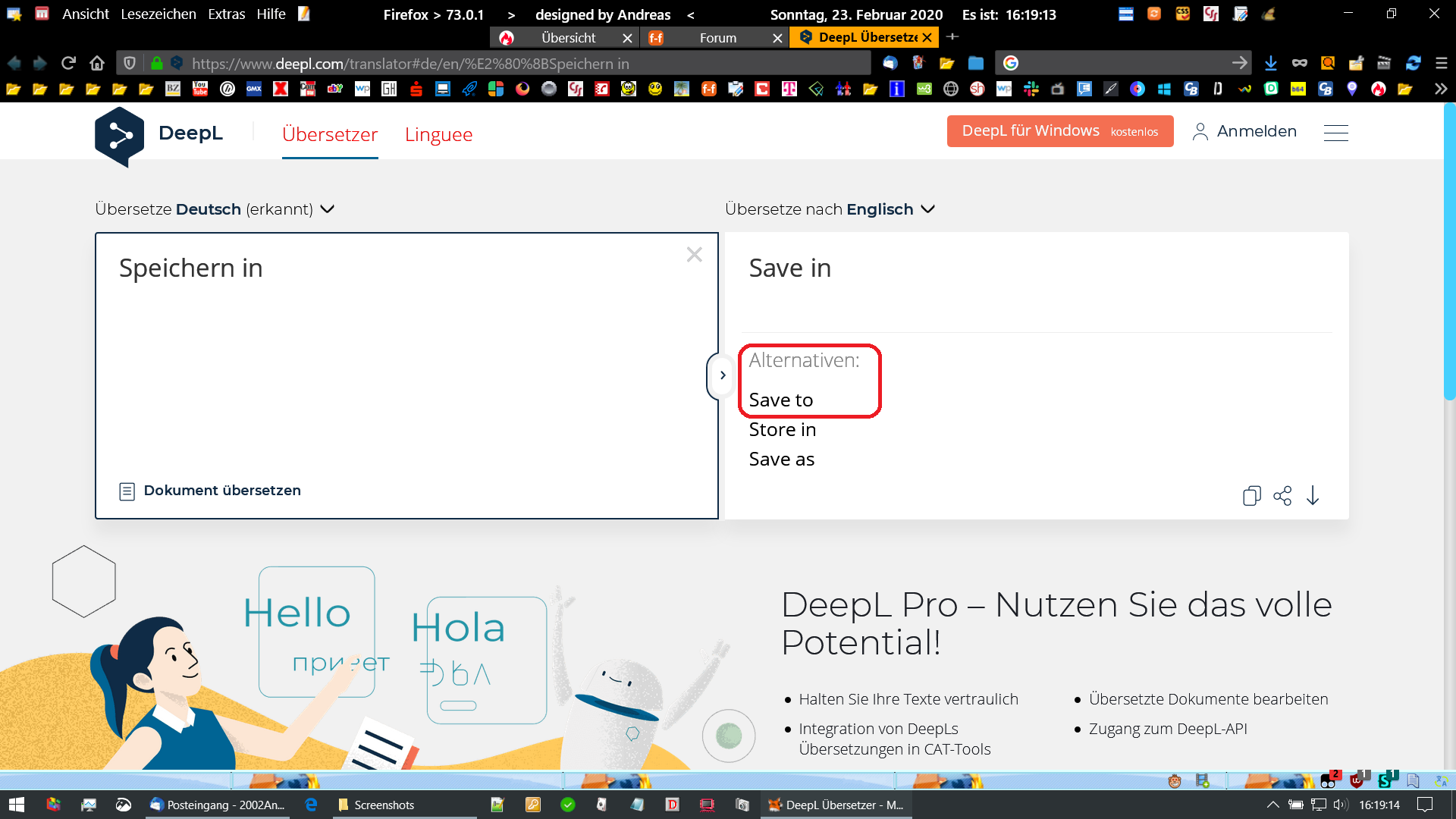
Task: Reload the page with the refresh icon
Action: click(x=68, y=63)
